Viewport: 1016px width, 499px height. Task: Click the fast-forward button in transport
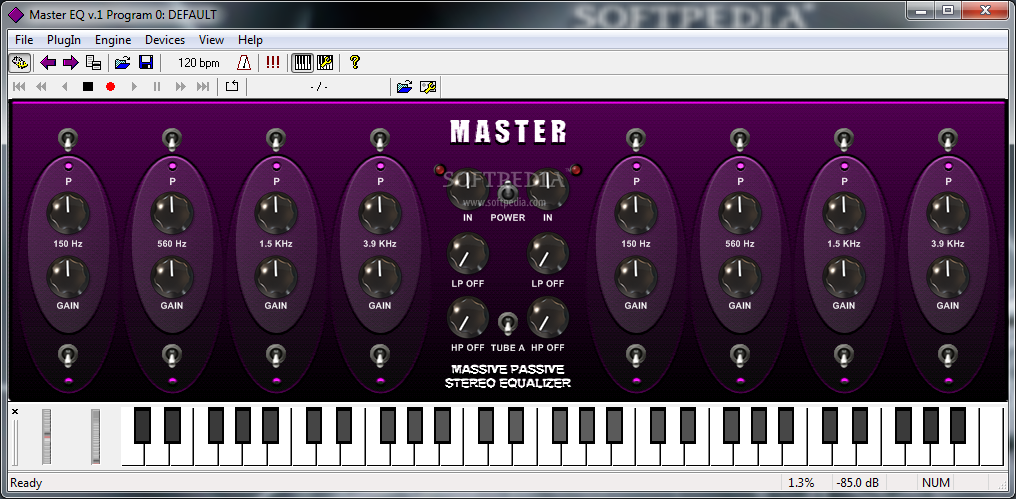pyautogui.click(x=181, y=86)
